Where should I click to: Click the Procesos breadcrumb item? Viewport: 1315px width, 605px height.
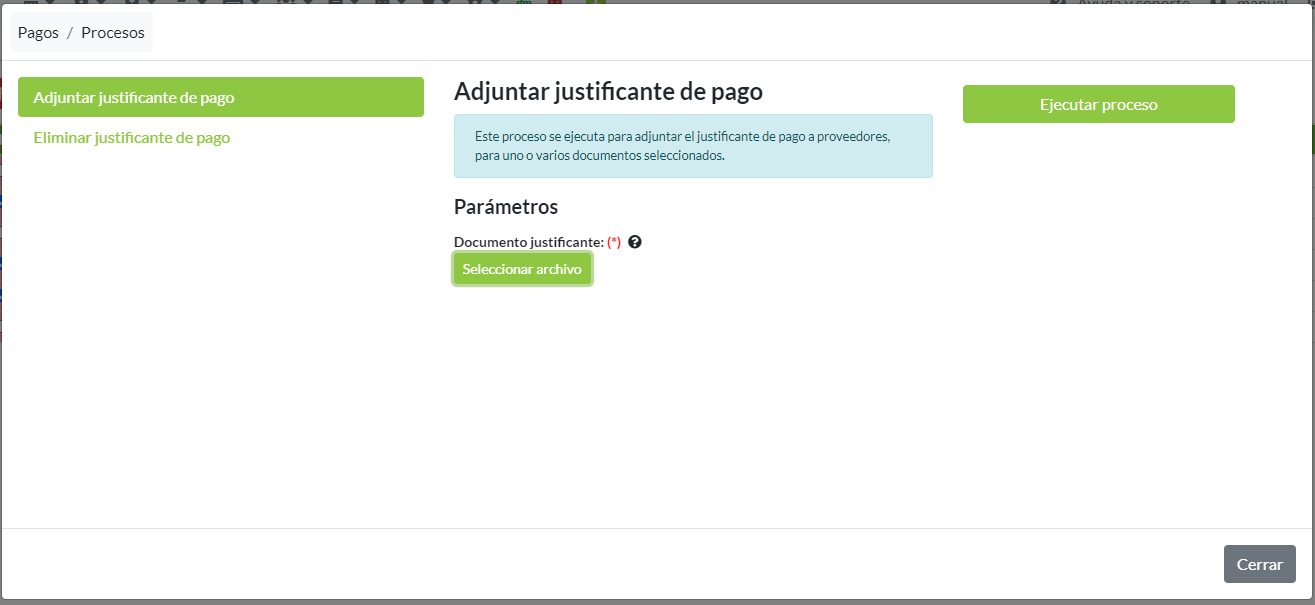click(113, 33)
